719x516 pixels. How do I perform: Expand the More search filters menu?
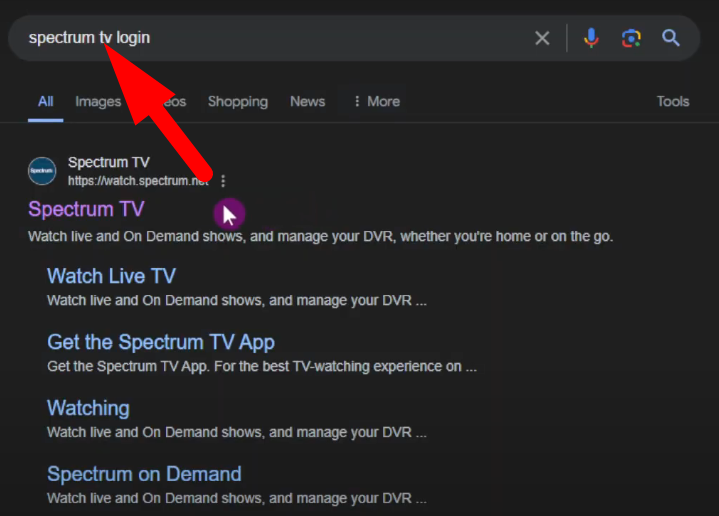tap(376, 101)
